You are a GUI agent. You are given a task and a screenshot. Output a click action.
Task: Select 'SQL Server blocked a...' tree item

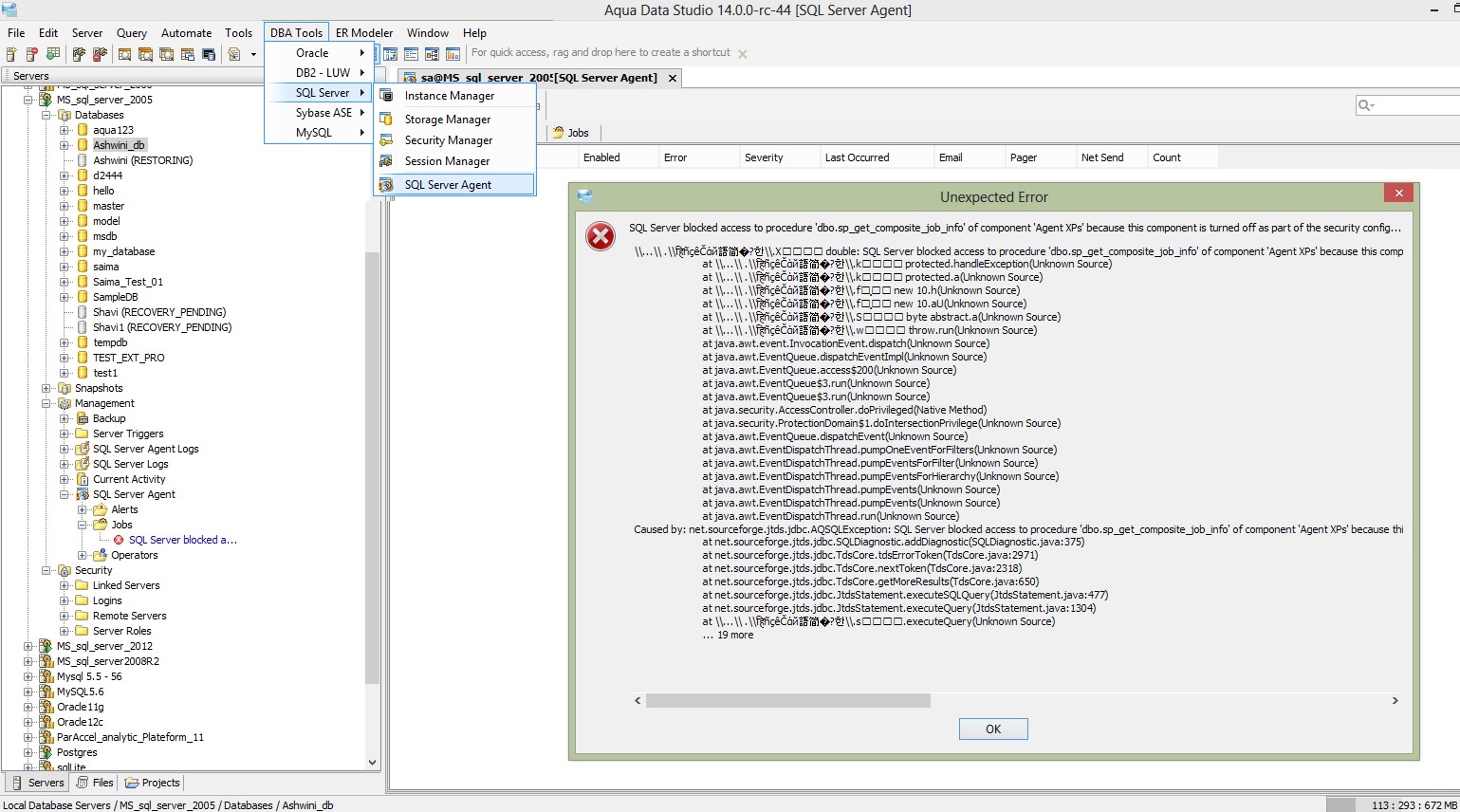coord(183,540)
